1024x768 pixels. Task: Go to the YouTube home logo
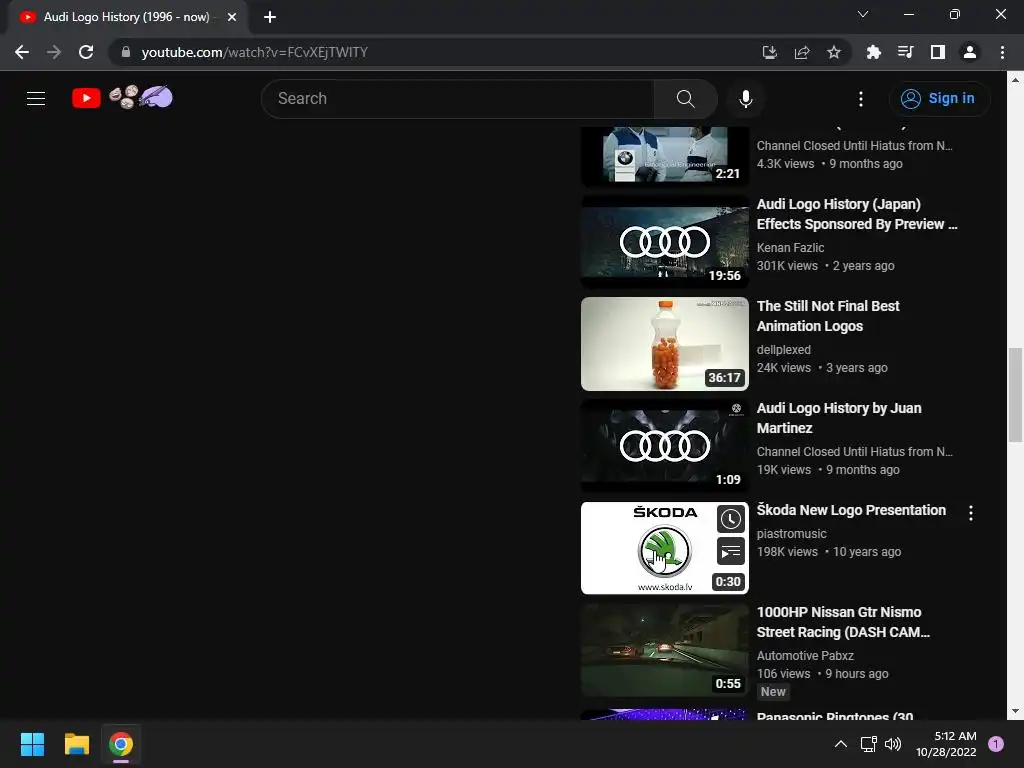(86, 98)
